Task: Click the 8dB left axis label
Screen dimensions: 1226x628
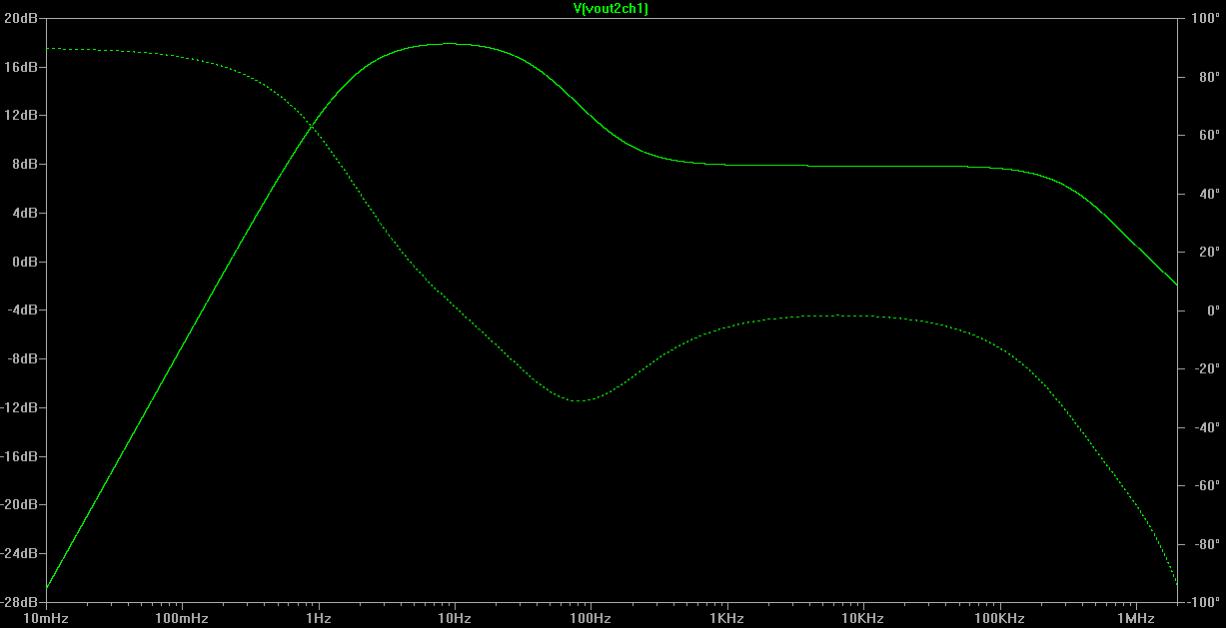Action: [23, 164]
